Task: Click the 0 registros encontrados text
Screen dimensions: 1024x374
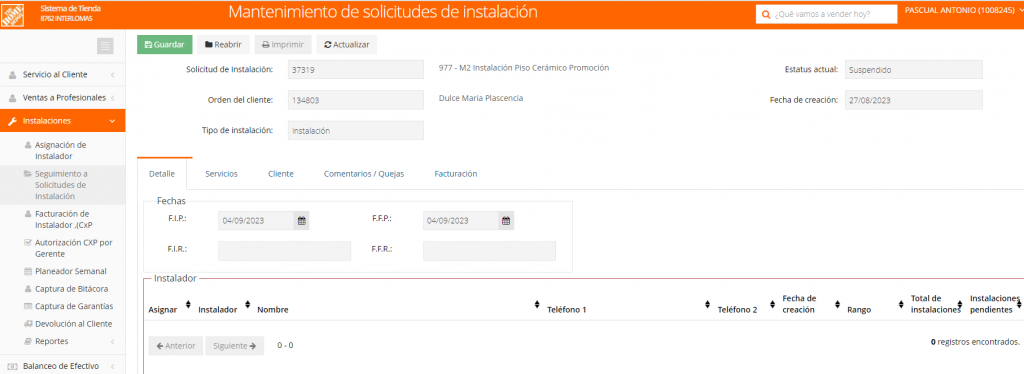Action: 976,342
